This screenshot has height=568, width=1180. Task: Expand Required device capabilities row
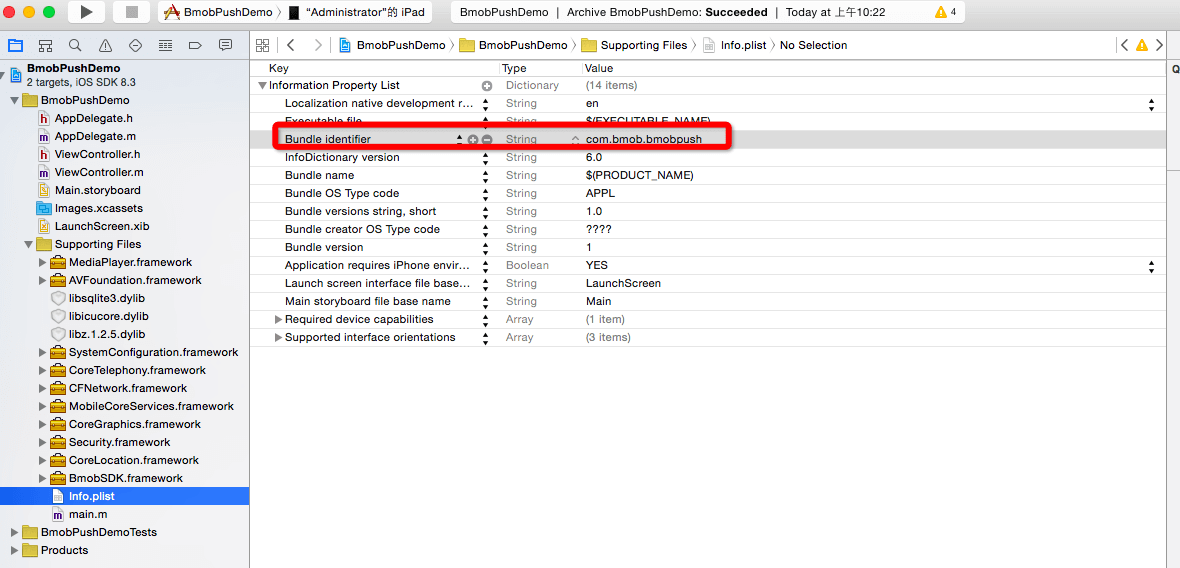[278, 319]
